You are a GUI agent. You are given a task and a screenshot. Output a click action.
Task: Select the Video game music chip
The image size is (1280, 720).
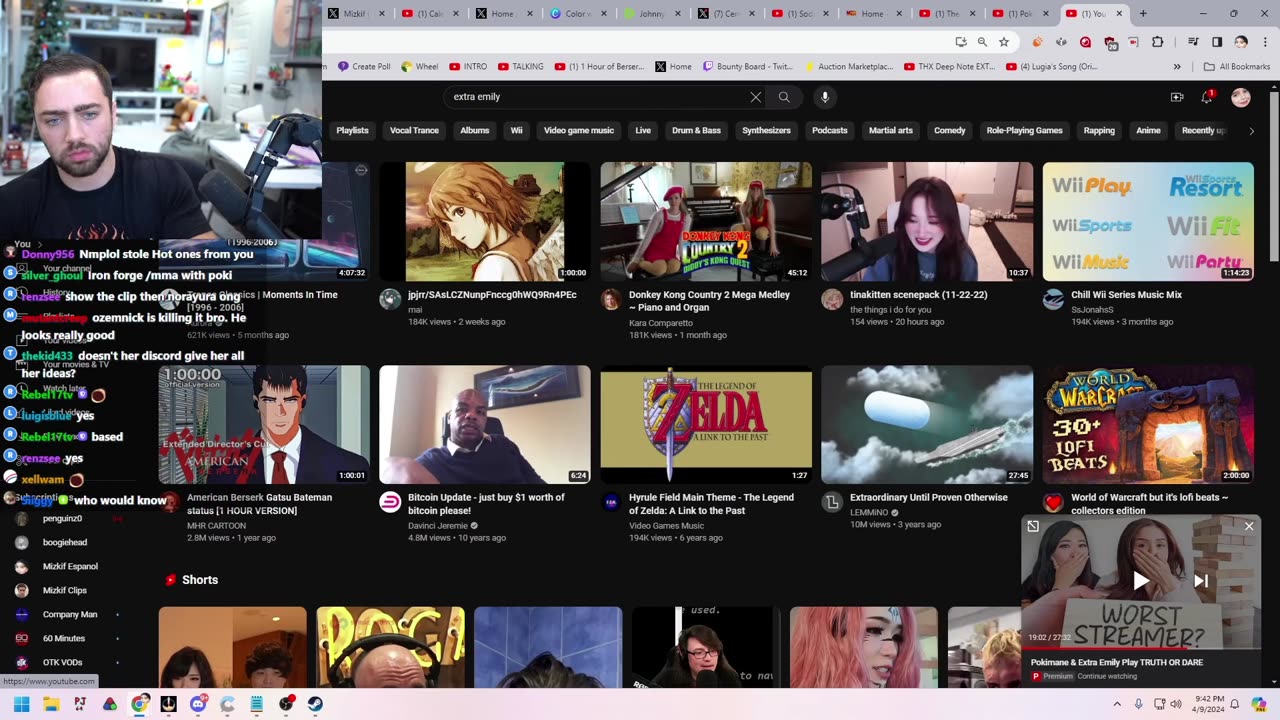[579, 131]
